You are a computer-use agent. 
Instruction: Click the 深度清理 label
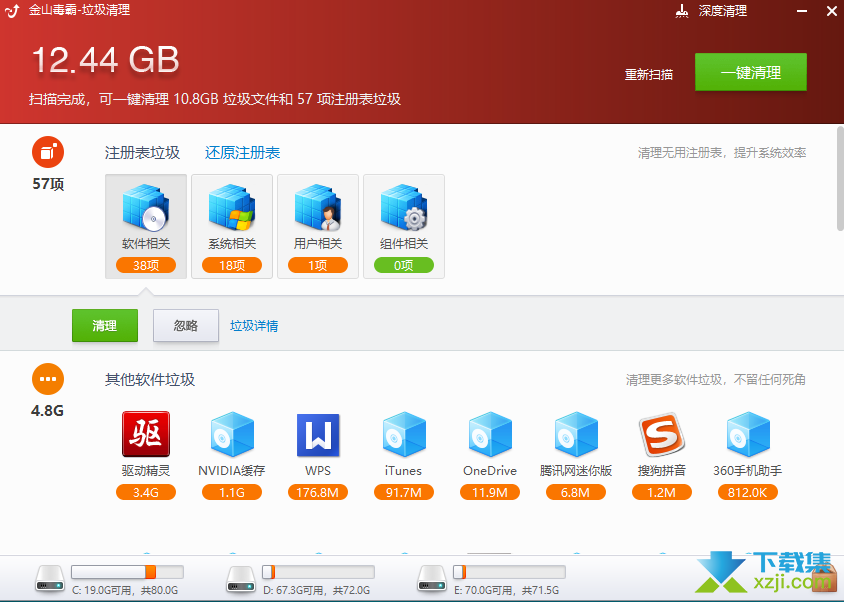pos(722,11)
